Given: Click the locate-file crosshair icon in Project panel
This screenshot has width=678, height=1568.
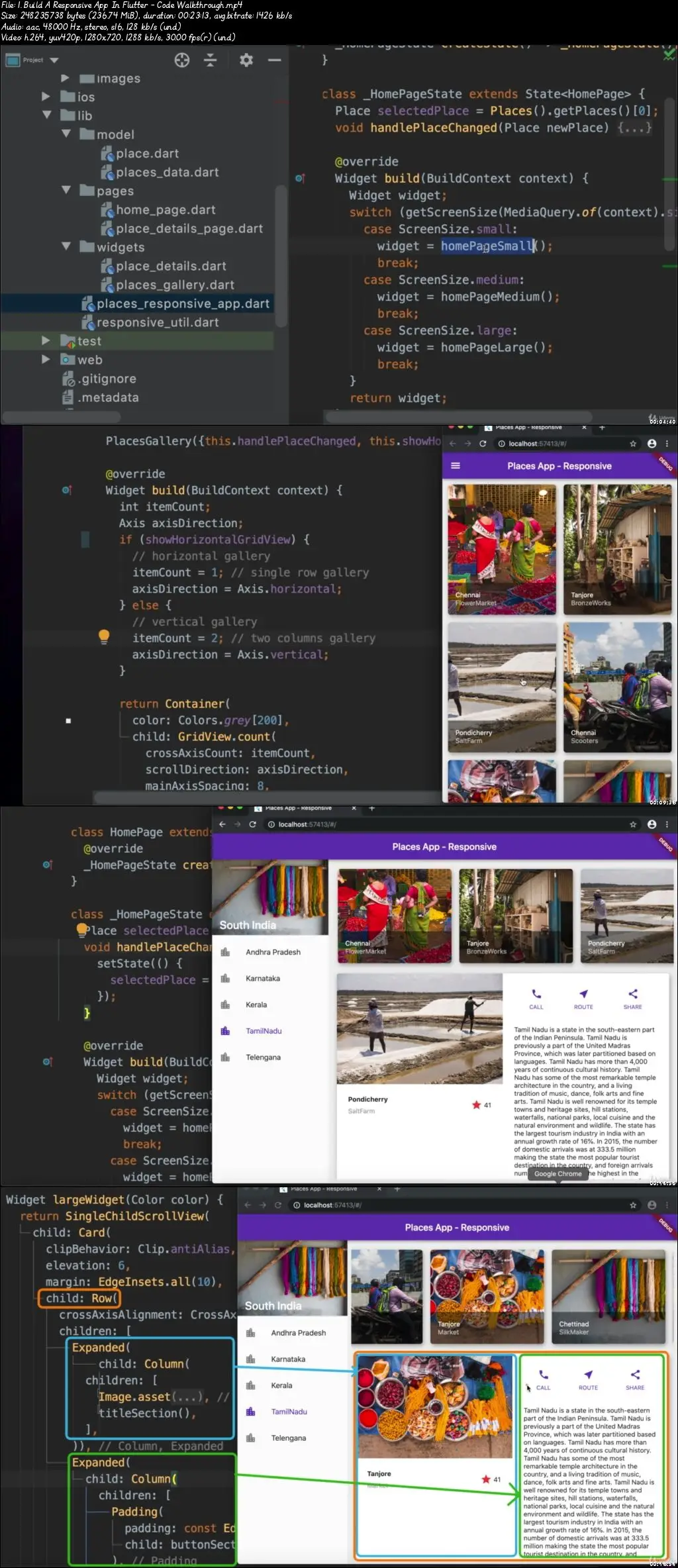Looking at the screenshot, I should 182,60.
